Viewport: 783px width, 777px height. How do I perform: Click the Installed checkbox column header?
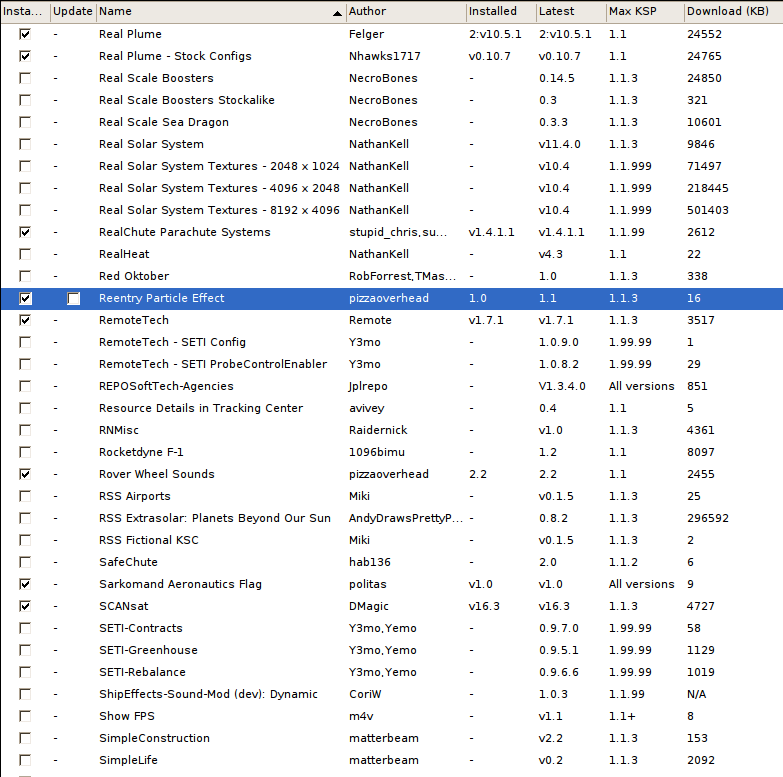[24, 11]
